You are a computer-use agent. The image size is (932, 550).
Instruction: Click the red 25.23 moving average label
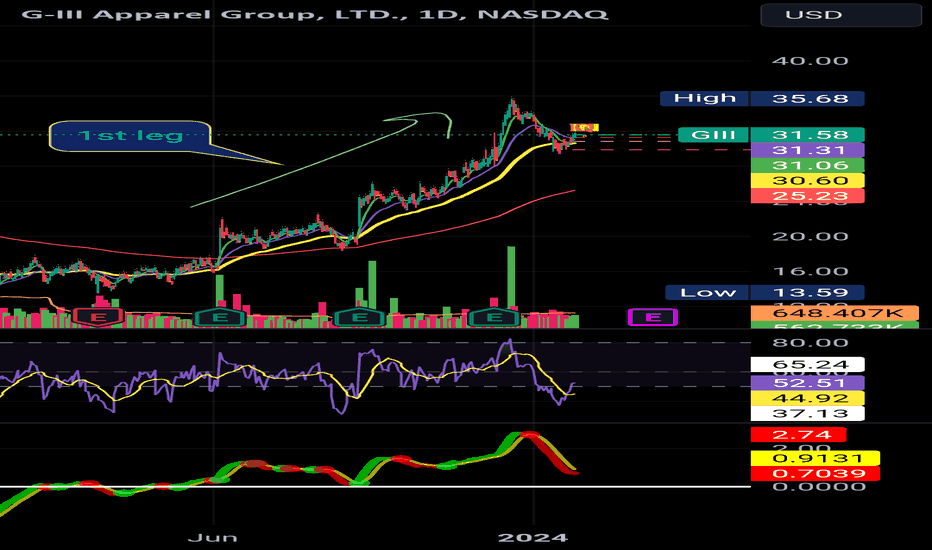click(x=807, y=196)
